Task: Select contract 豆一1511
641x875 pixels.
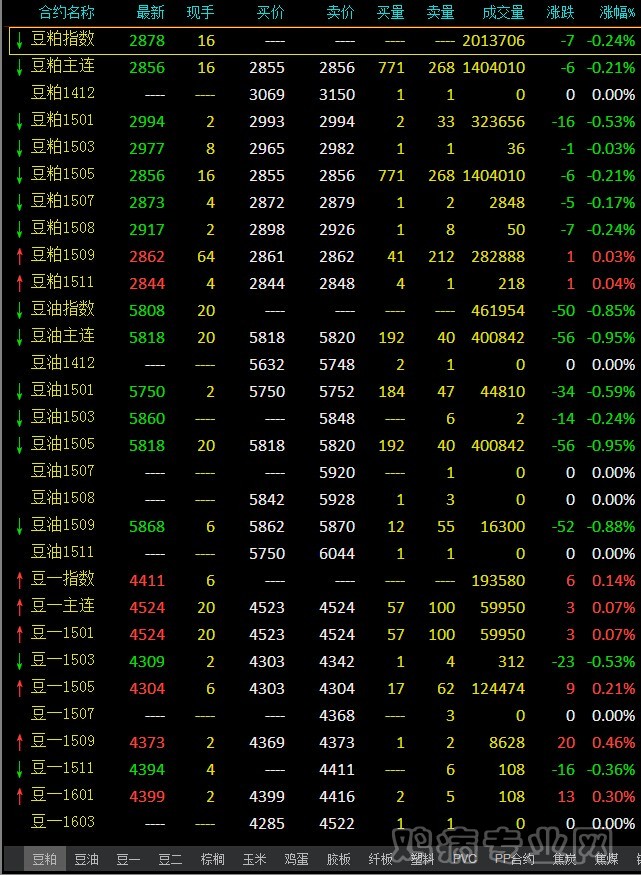Action: point(325,768)
